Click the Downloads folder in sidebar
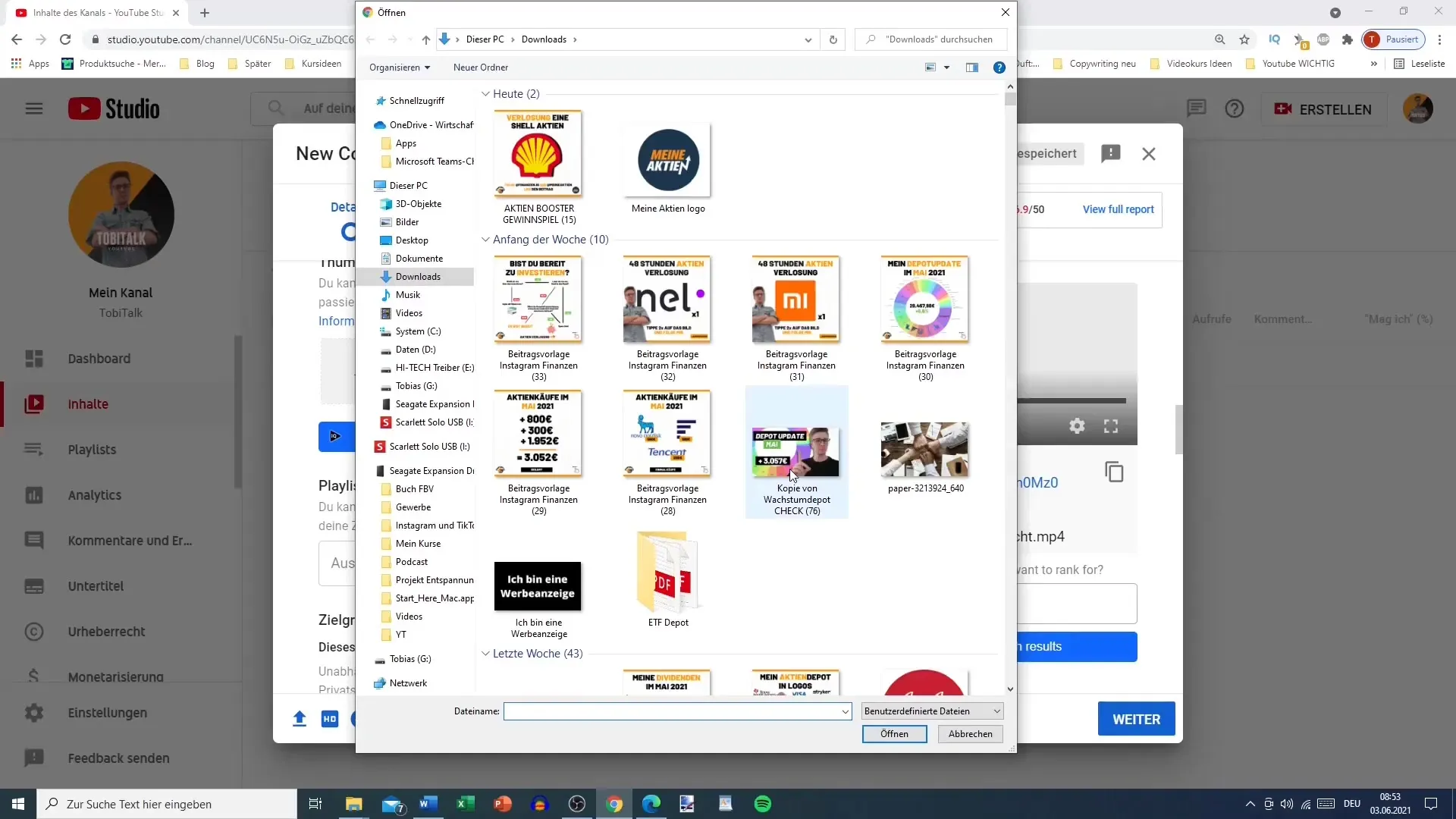This screenshot has width=1456, height=819. coord(417,275)
